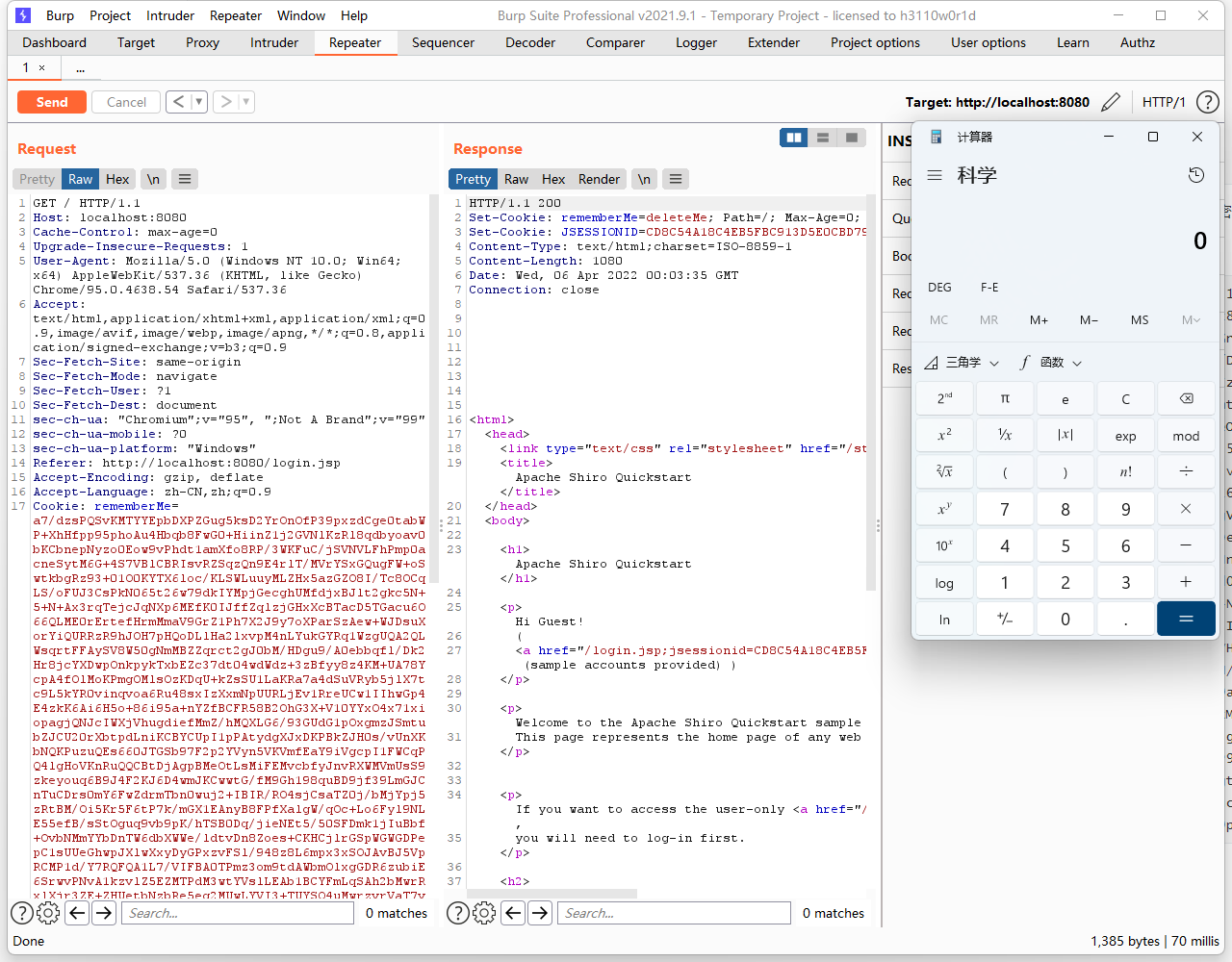Open the Burp menu
Image resolution: width=1232 pixels, height=962 pixels.
click(x=60, y=15)
